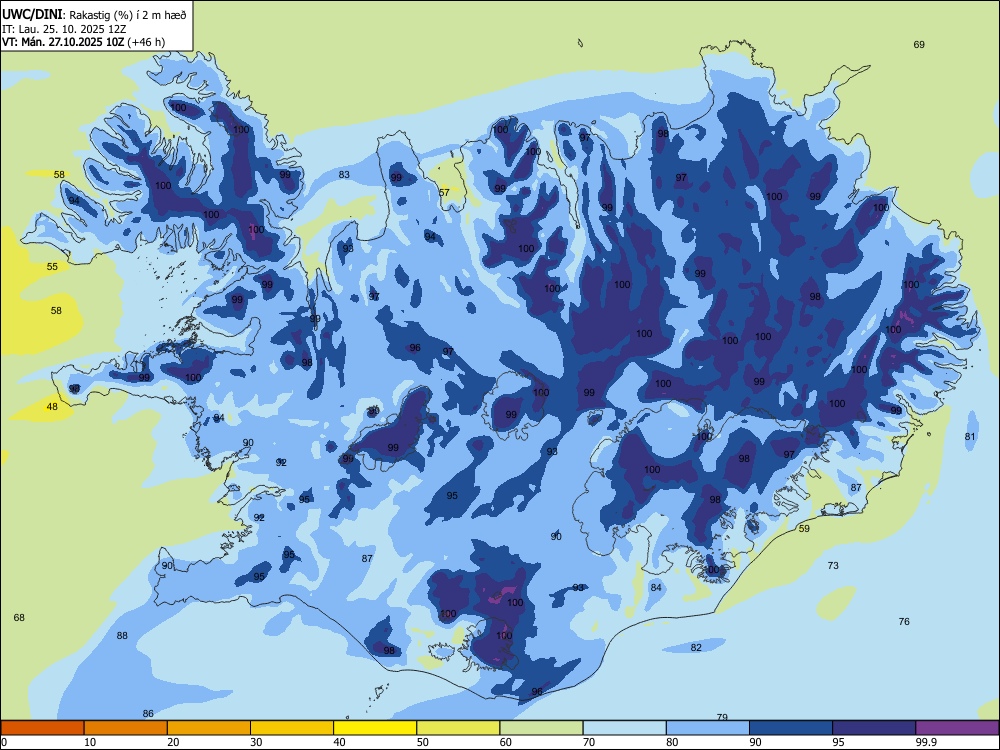The width and height of the screenshot is (1000, 750).
Task: Click the '82' value off the south coast
Action: point(696,648)
